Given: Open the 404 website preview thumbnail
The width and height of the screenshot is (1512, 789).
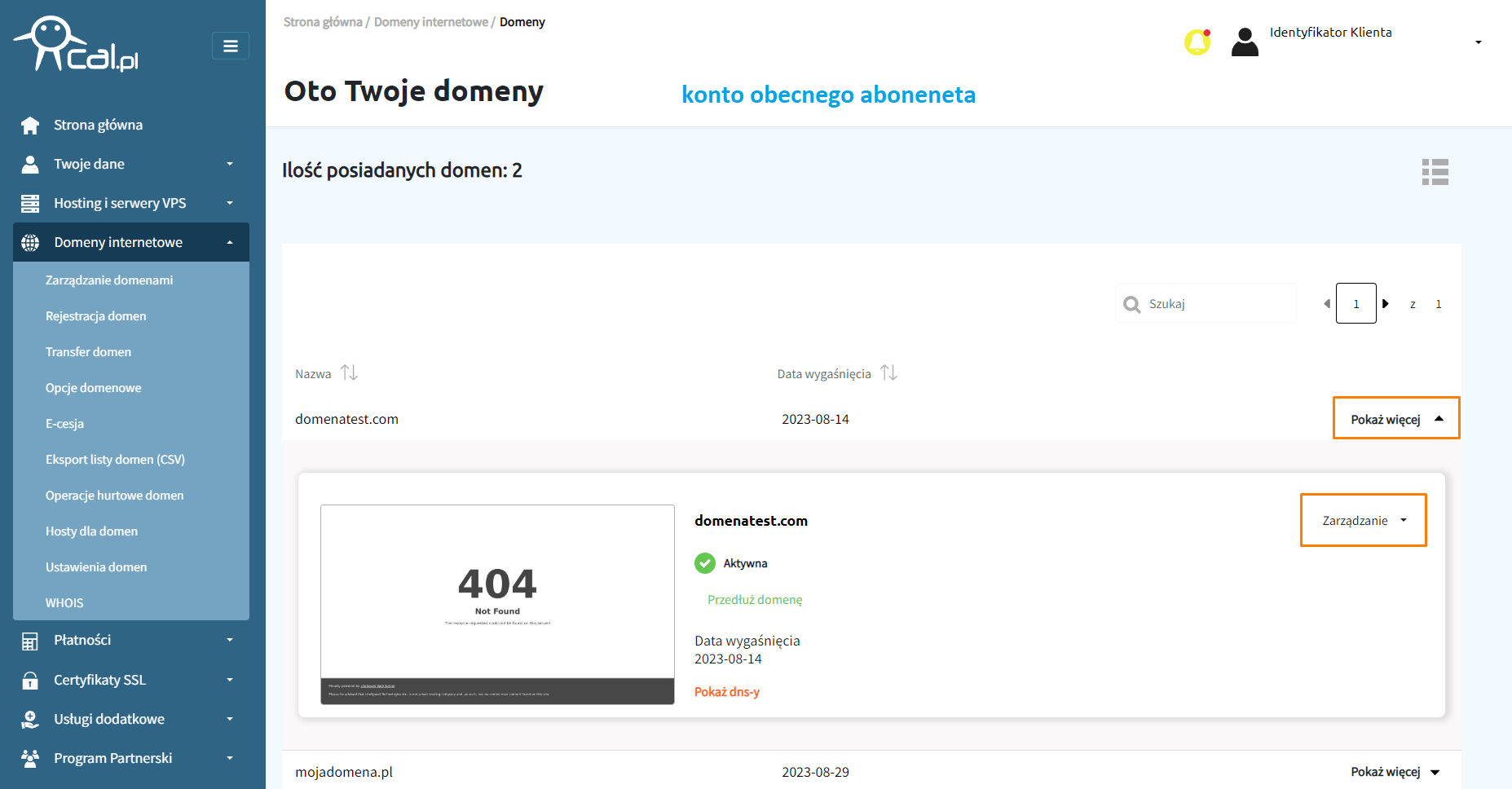Looking at the screenshot, I should [497, 604].
